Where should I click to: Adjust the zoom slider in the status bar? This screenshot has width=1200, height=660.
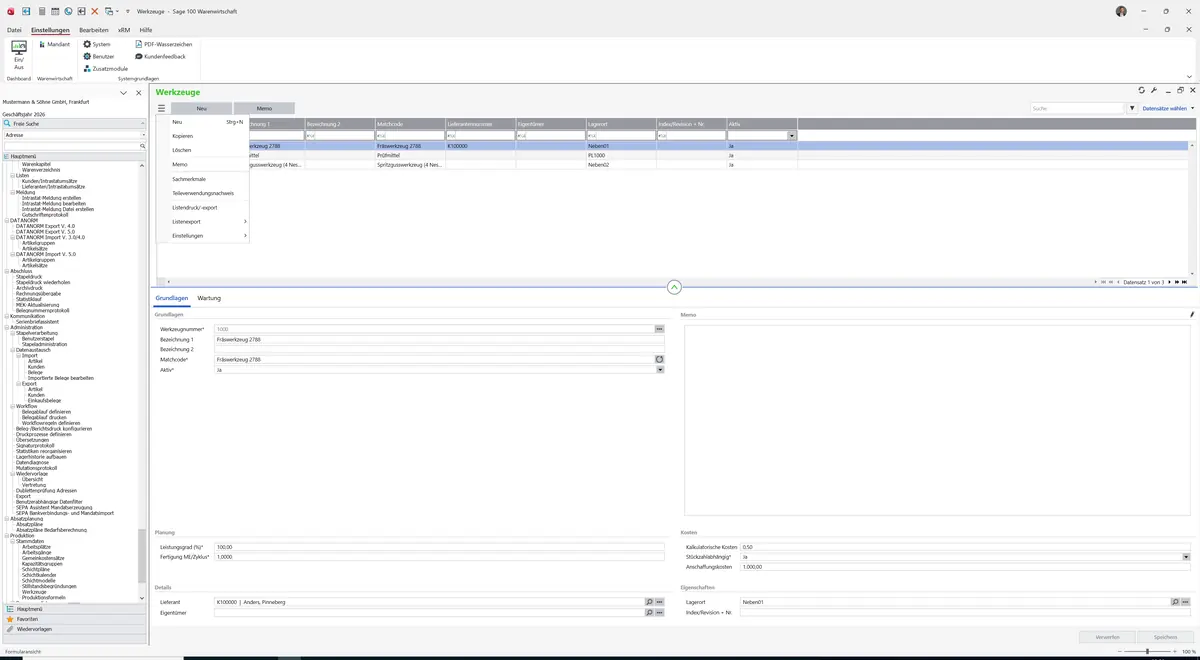click(1148, 652)
